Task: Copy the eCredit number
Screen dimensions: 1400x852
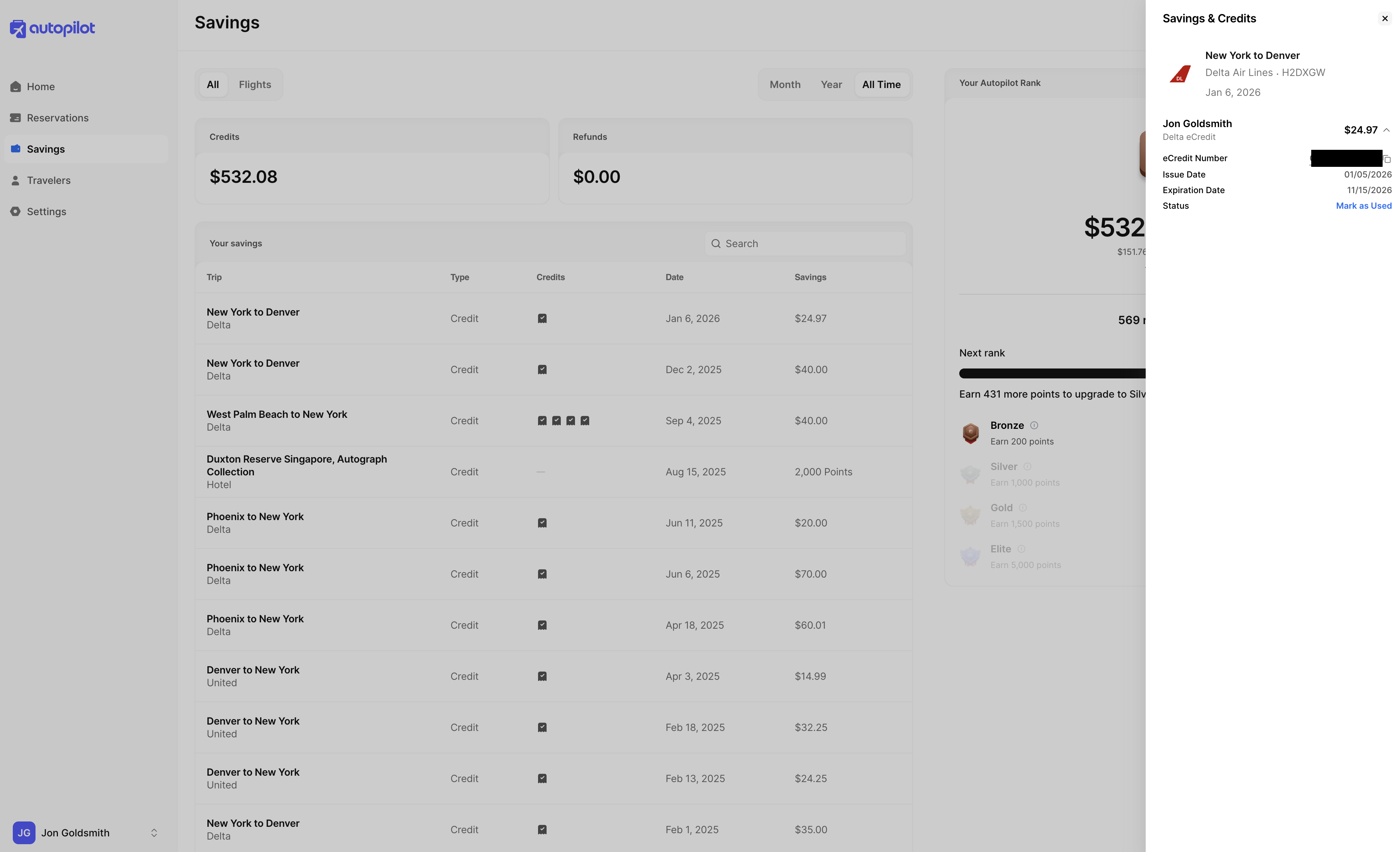Action: [x=1387, y=158]
